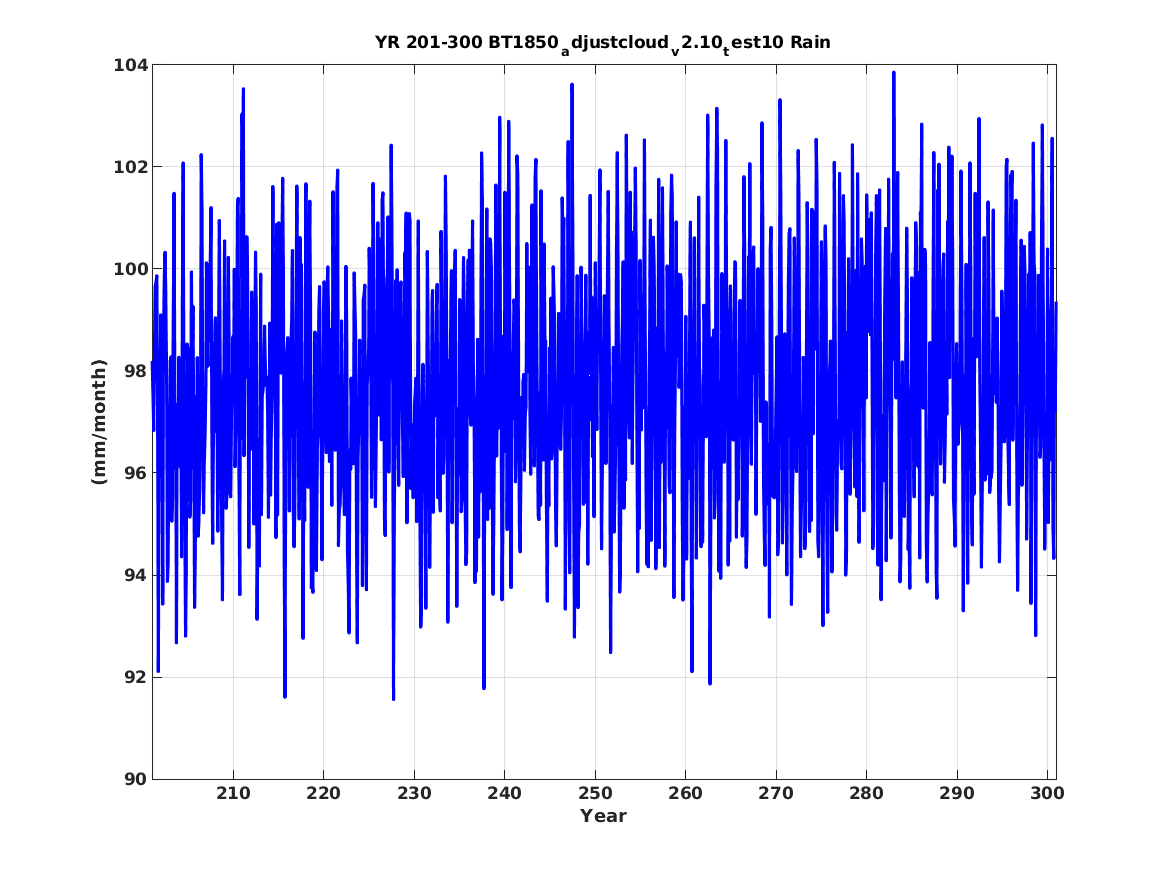Click x-axis tick label 250

tap(595, 793)
